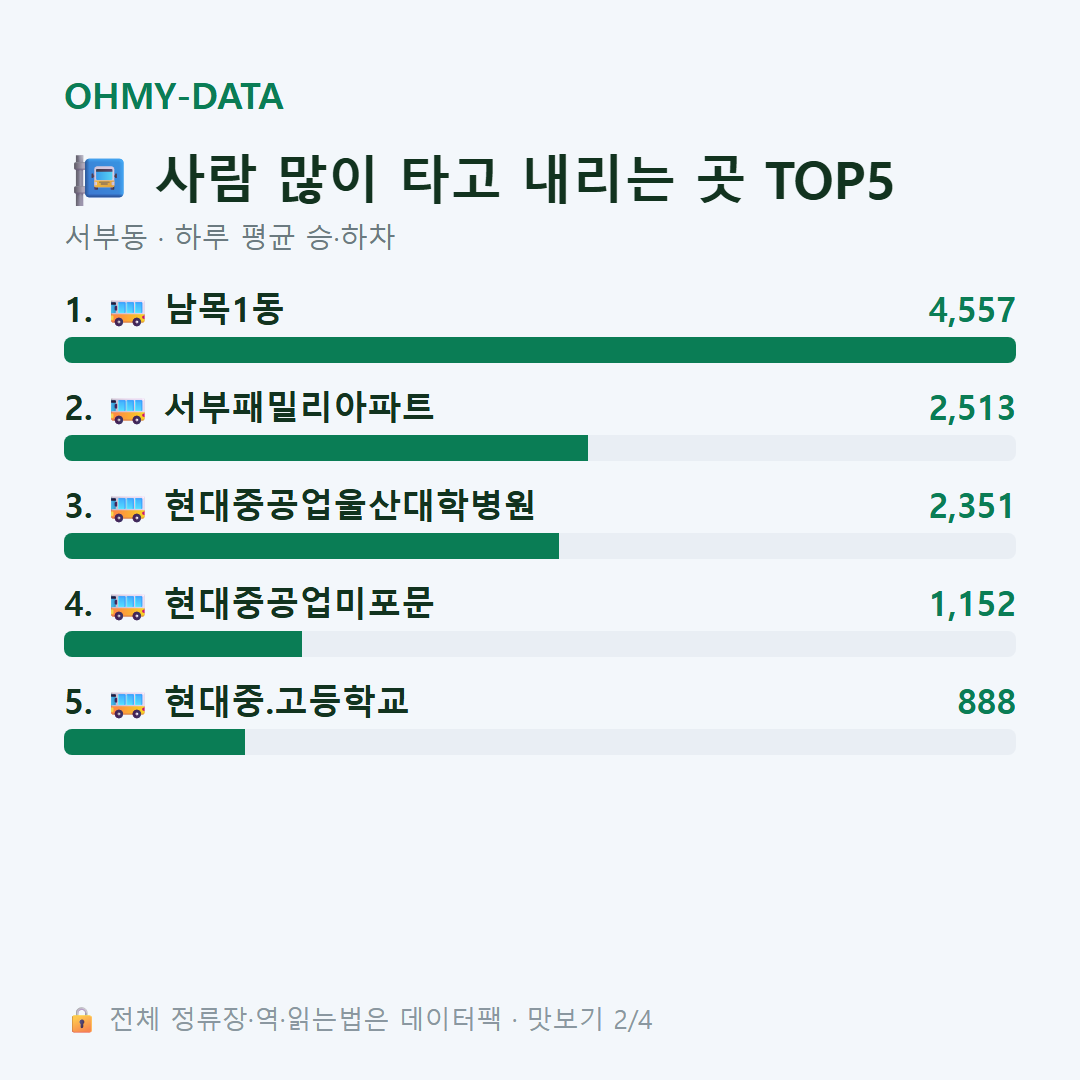Viewport: 1080px width, 1080px height.
Task: Click the bus icon next to 남목1동
Action: coord(127,312)
